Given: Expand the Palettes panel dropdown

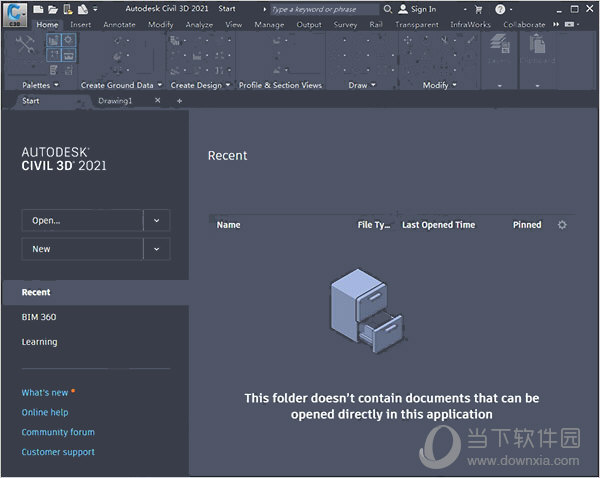Looking at the screenshot, I should pyautogui.click(x=56, y=85).
